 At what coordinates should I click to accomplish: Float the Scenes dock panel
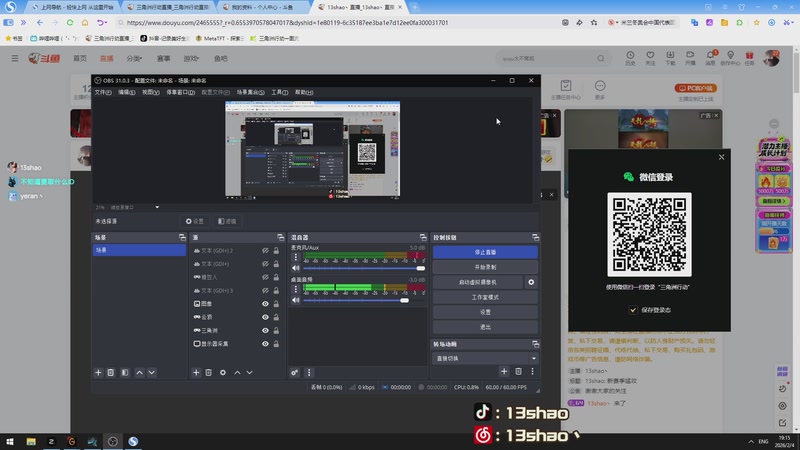[182, 237]
